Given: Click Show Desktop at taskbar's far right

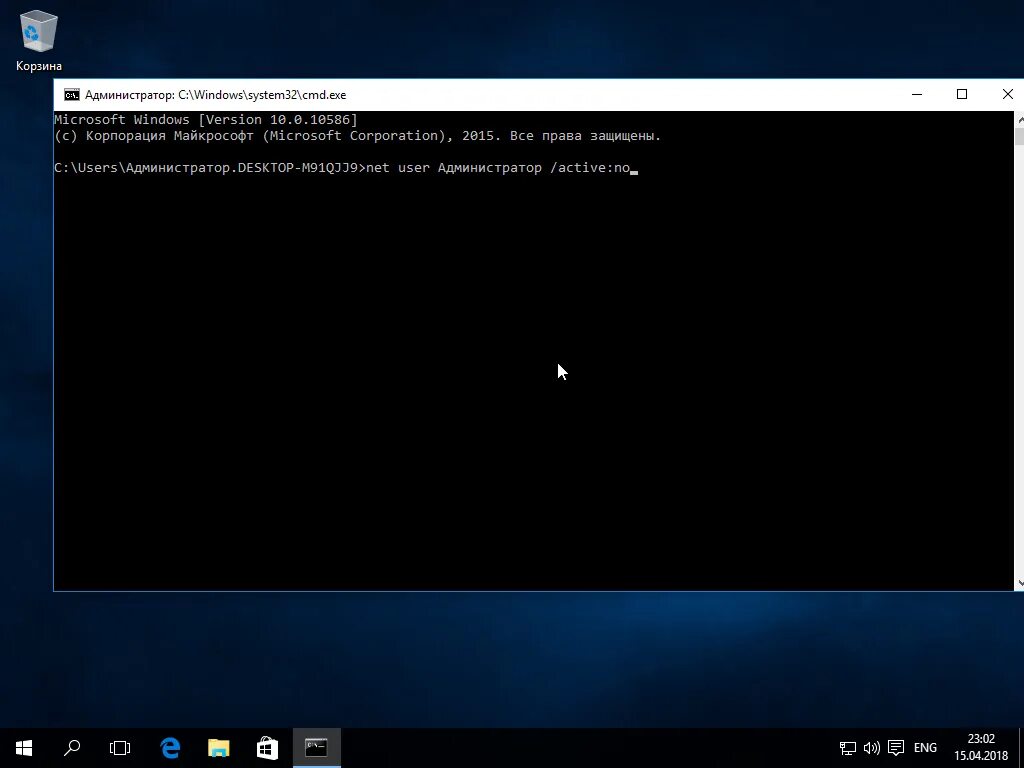Looking at the screenshot, I should click(x=1021, y=747).
